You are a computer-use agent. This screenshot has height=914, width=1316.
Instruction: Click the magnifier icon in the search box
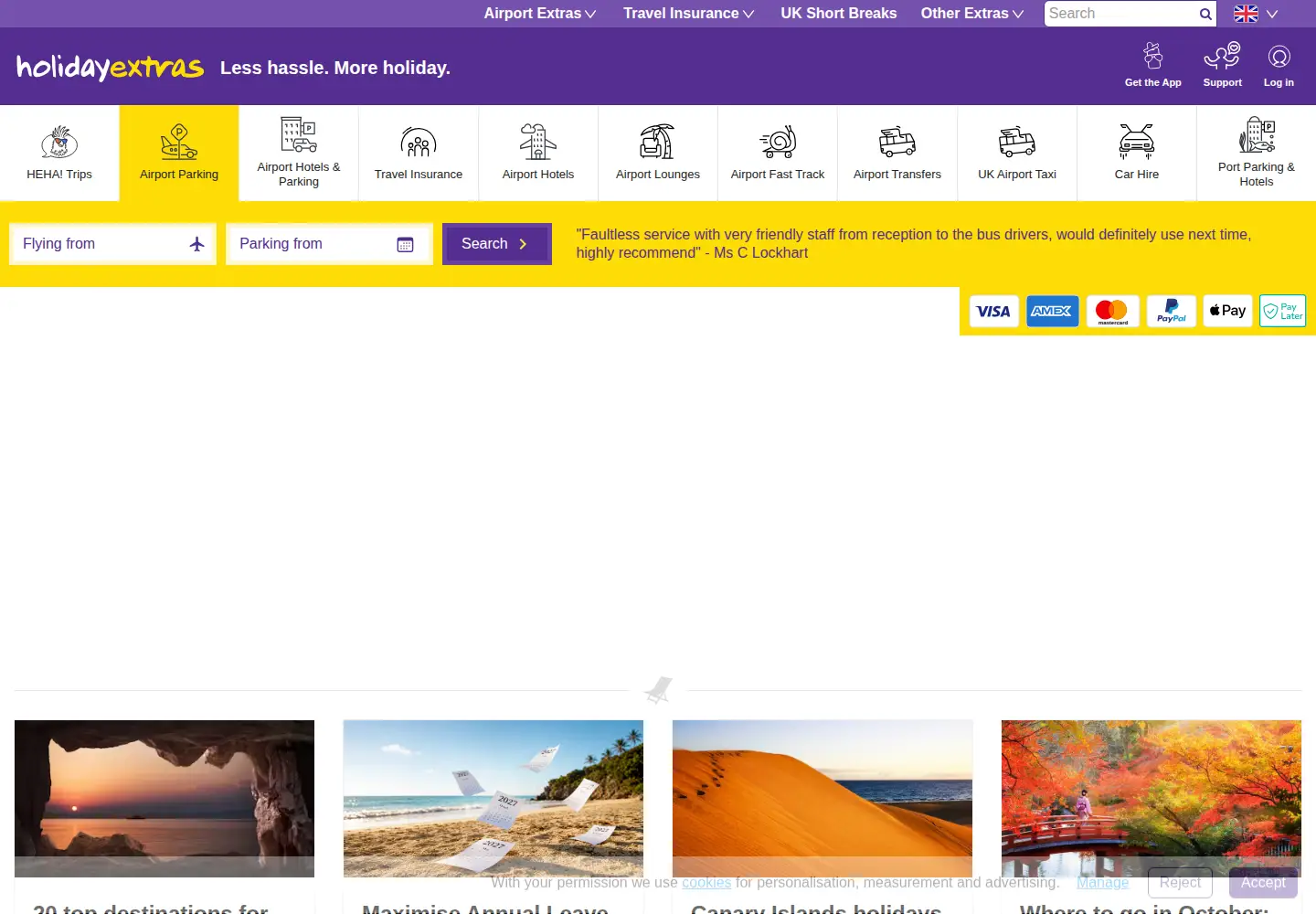1205,14
